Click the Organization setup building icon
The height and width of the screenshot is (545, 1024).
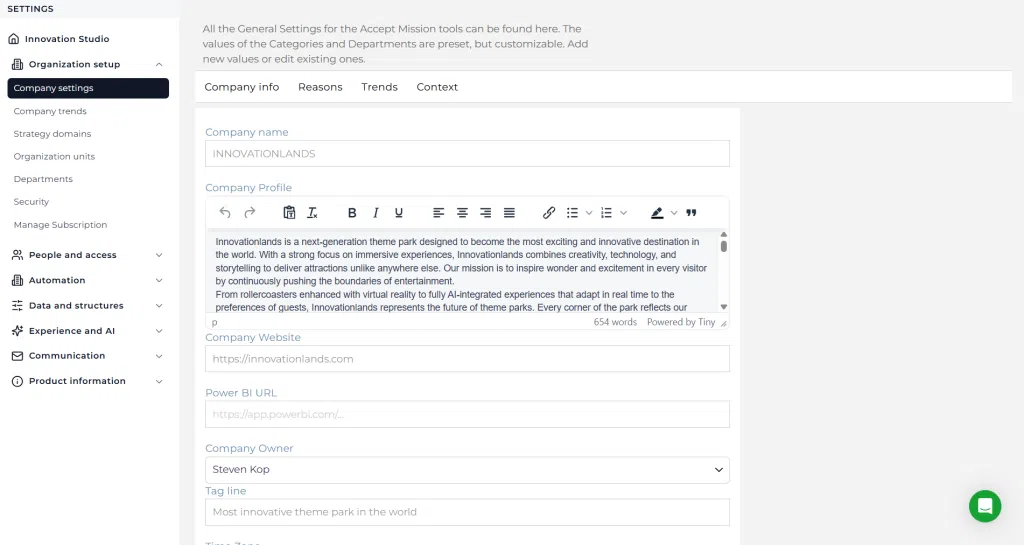[18, 64]
